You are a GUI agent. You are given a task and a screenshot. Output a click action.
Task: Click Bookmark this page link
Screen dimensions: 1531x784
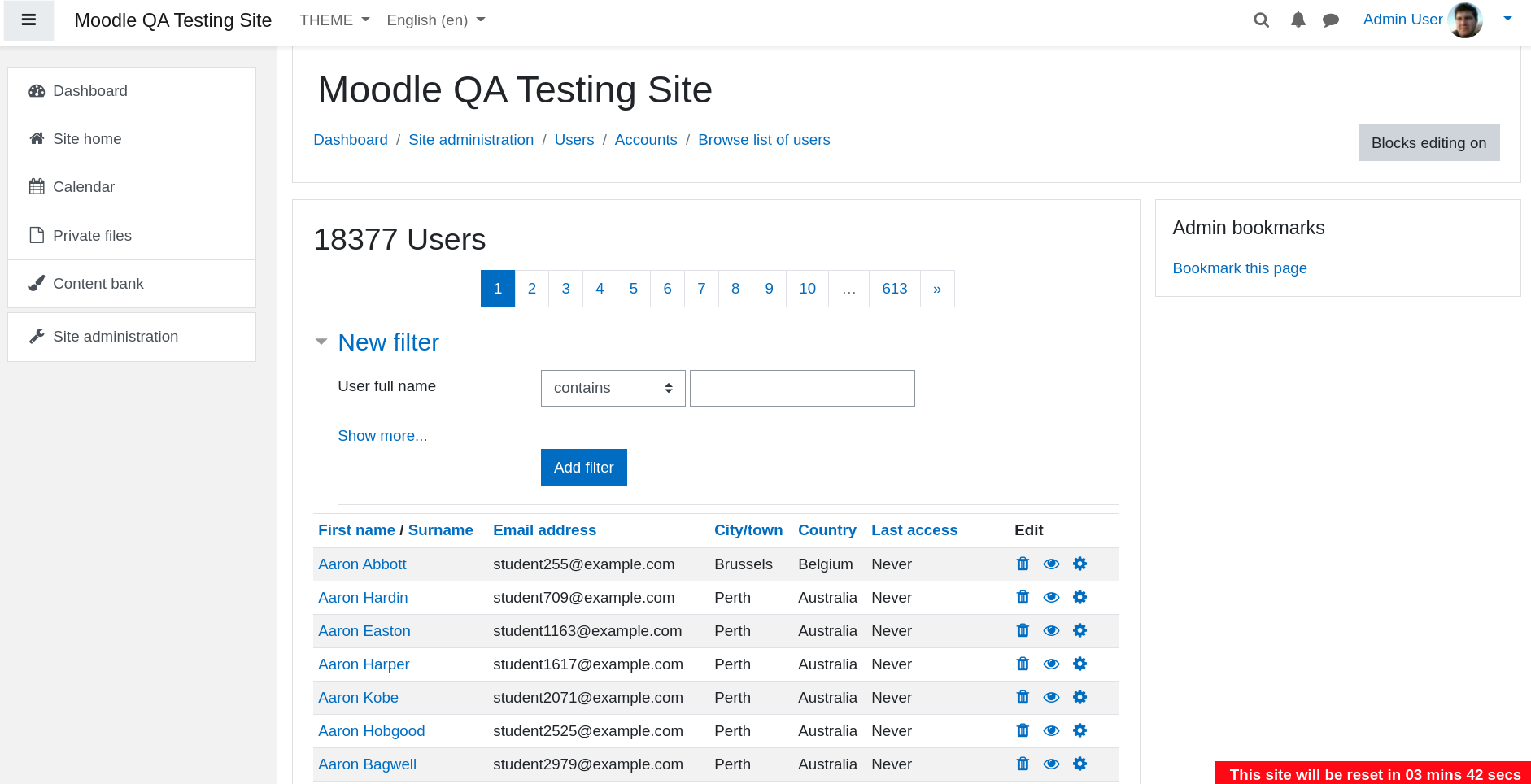tap(1240, 268)
